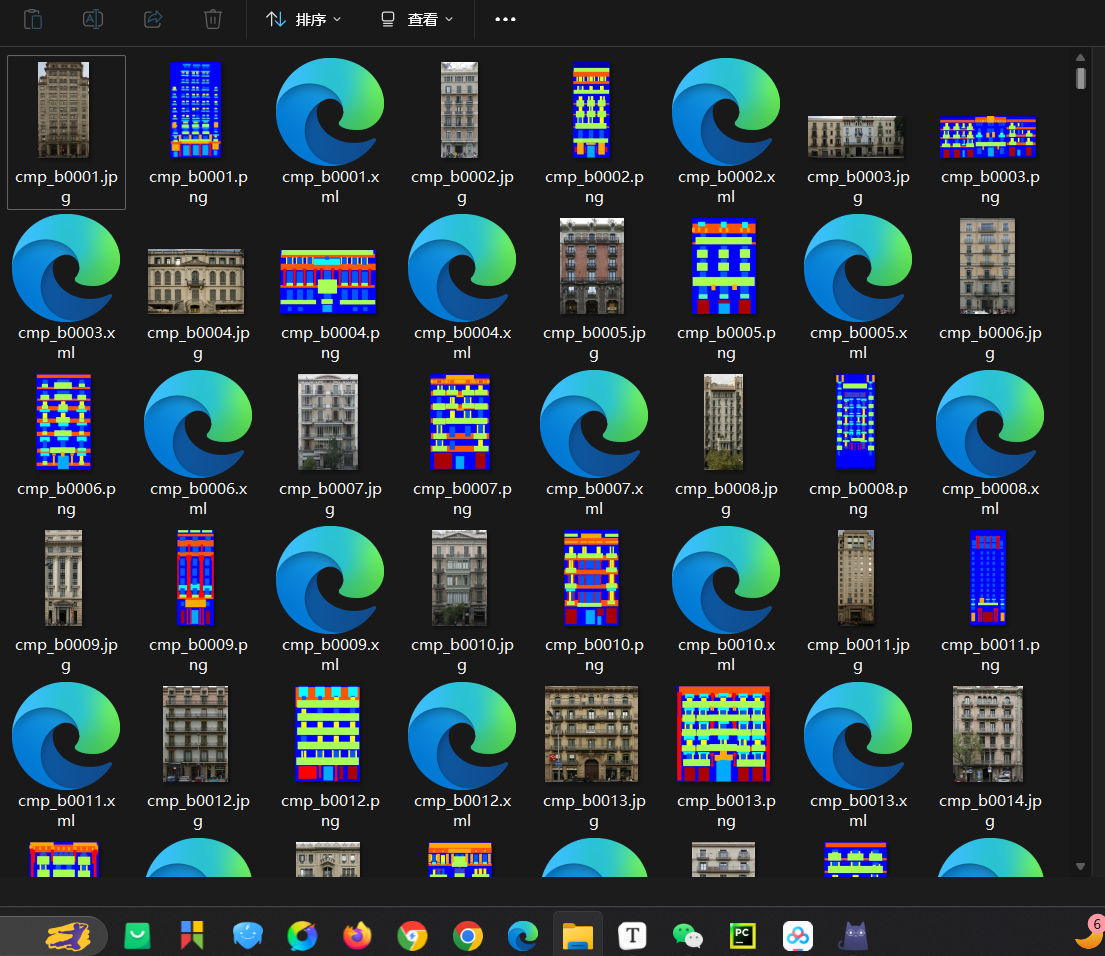Select the cmp_b0007.png label map thumbnail
This screenshot has height=956, width=1105.
(460, 422)
